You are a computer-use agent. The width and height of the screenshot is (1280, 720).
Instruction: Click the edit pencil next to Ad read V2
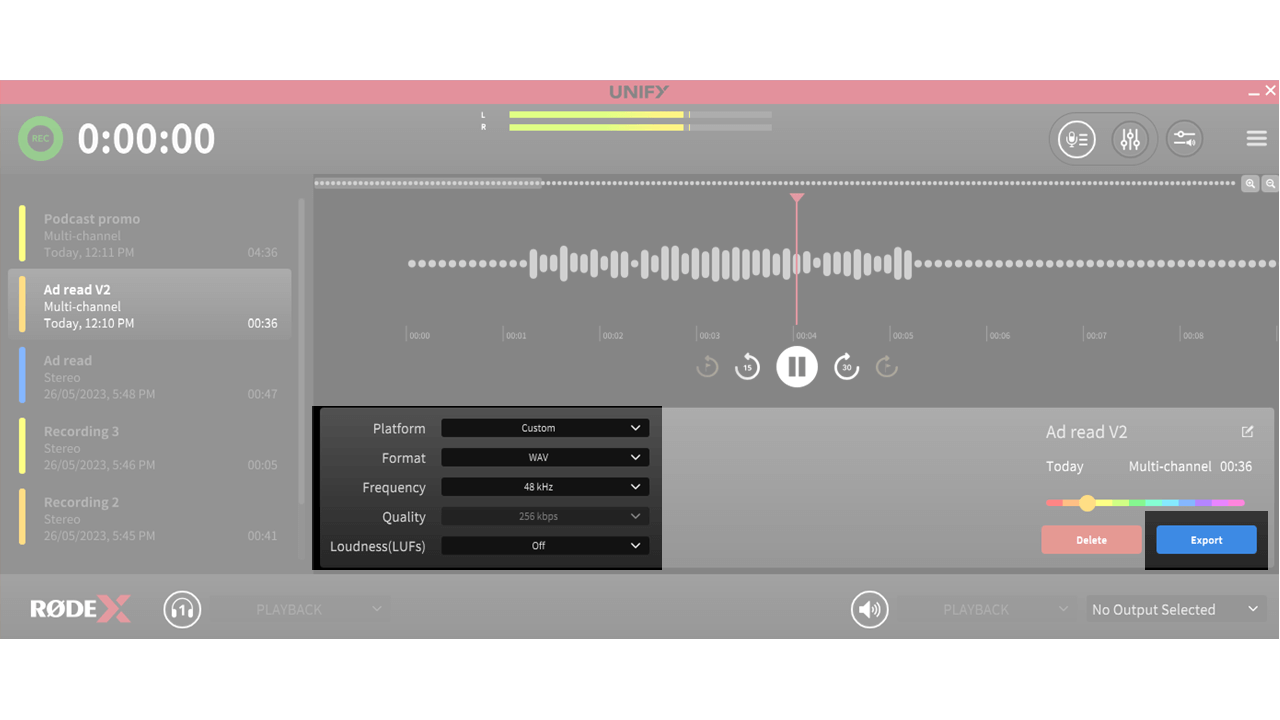click(x=1247, y=431)
